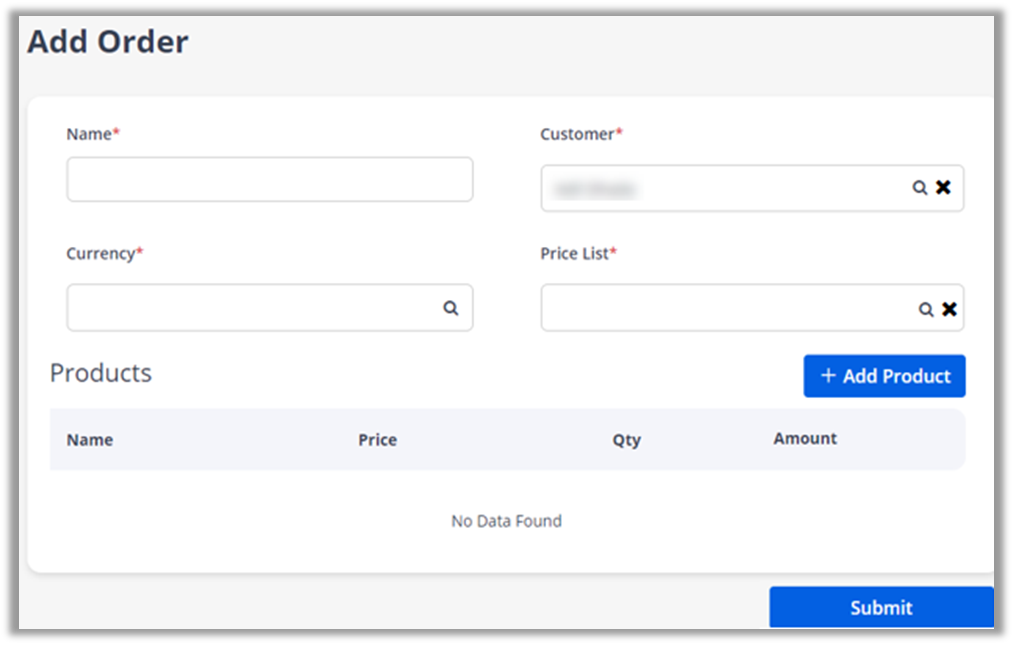
Task: Focus the order Name text box
Action: point(269,180)
